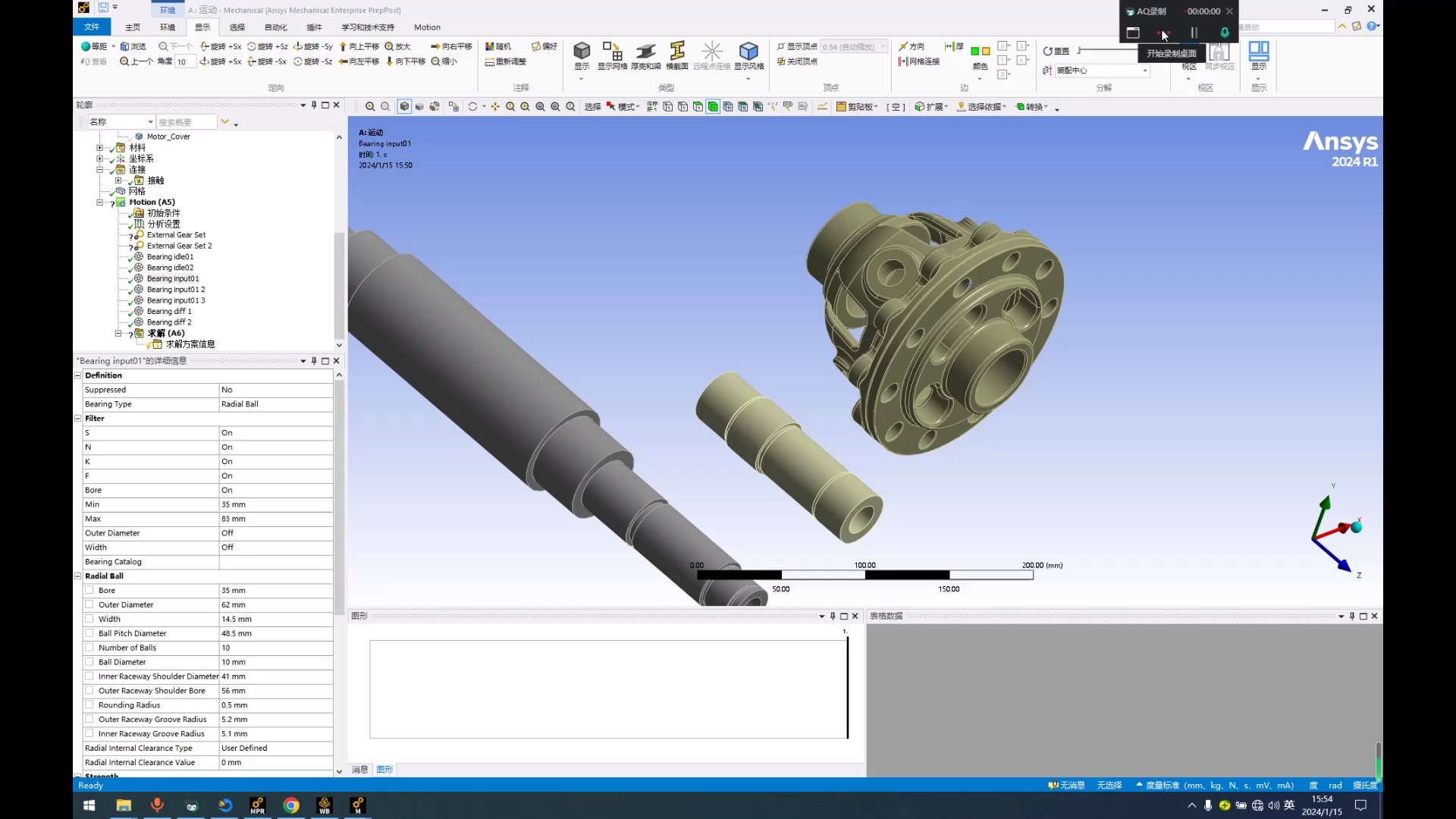Click the 随机 random colors icon
The image size is (1456, 819).
(497, 46)
